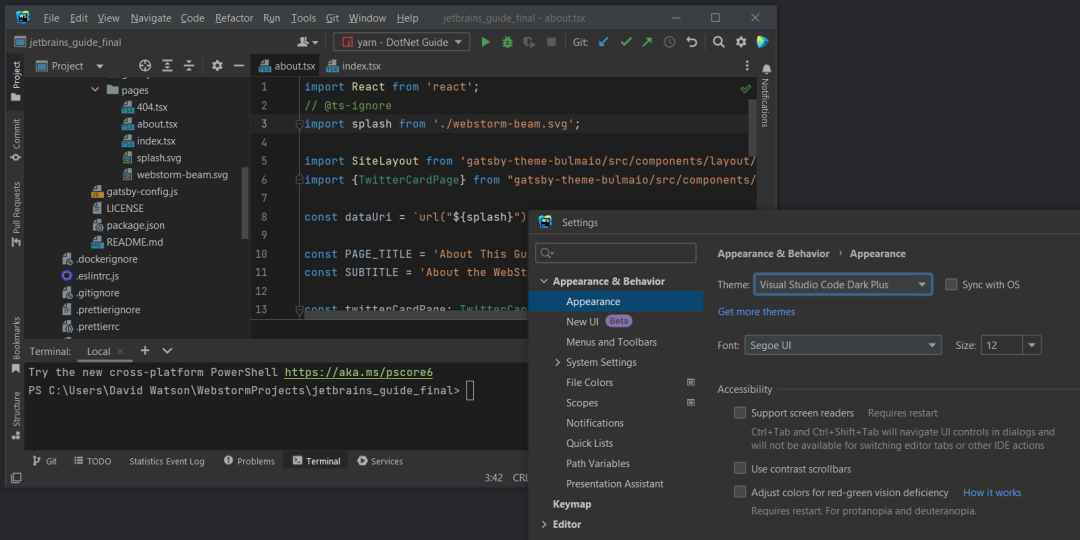
Task: Open the Problems tool window tab
Action: (x=249, y=461)
